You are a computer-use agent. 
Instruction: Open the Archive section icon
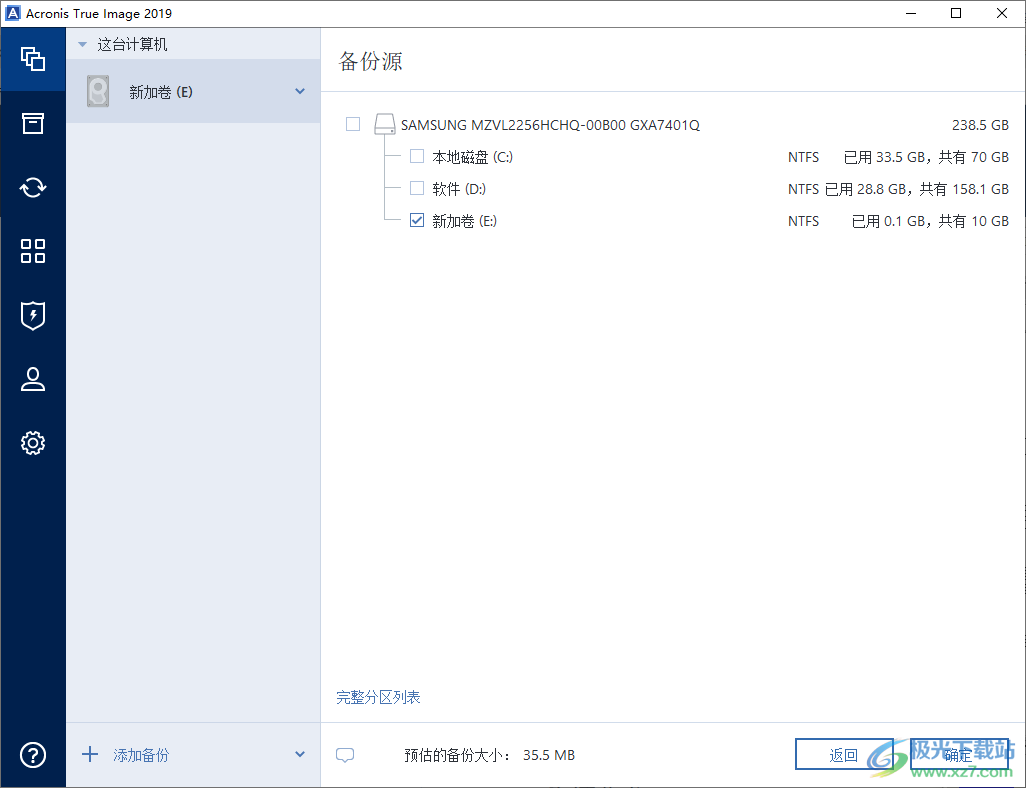pyautogui.click(x=33, y=123)
